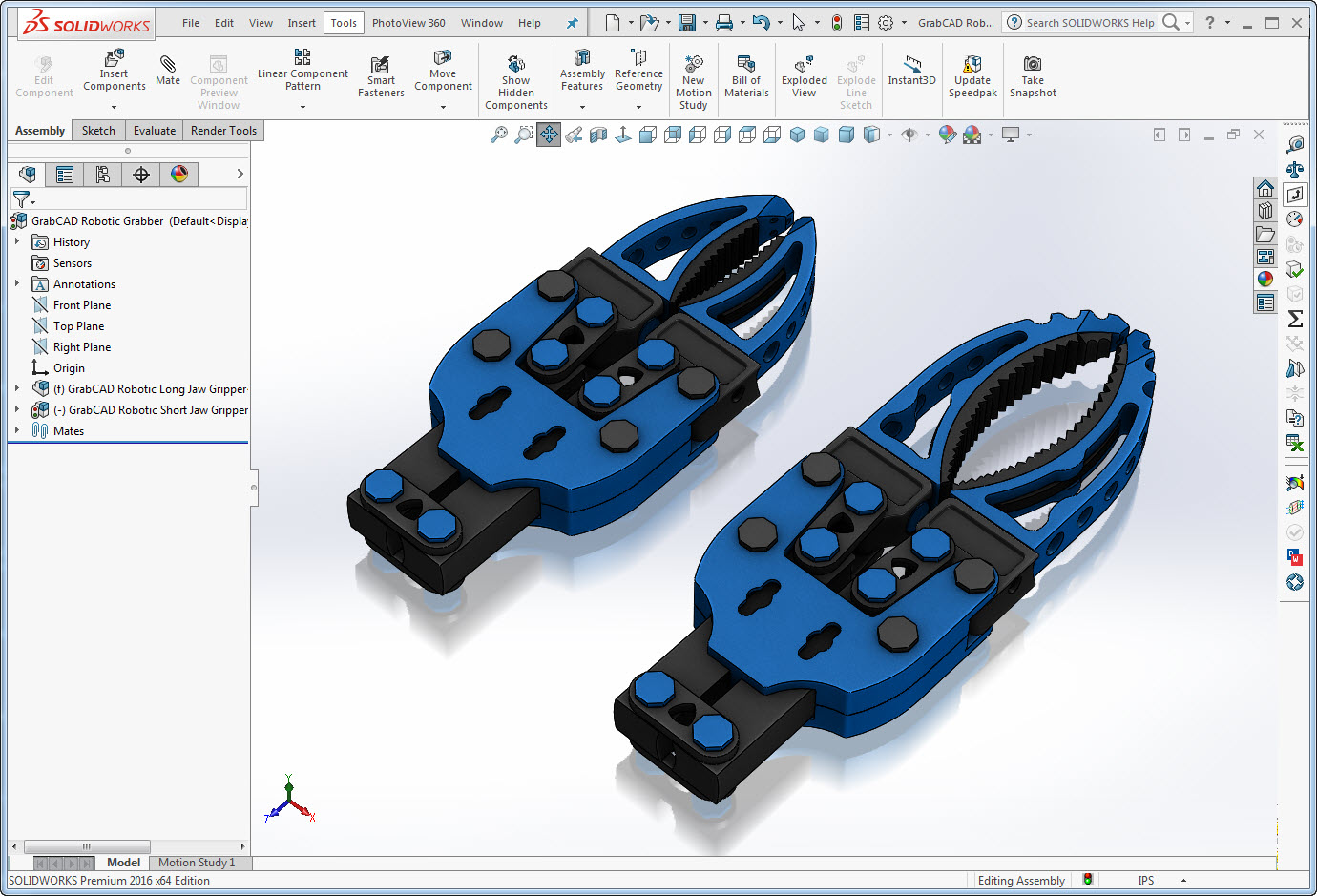The height and width of the screenshot is (896, 1317).
Task: Open the Motion Study 1 tab
Action: coord(197,863)
